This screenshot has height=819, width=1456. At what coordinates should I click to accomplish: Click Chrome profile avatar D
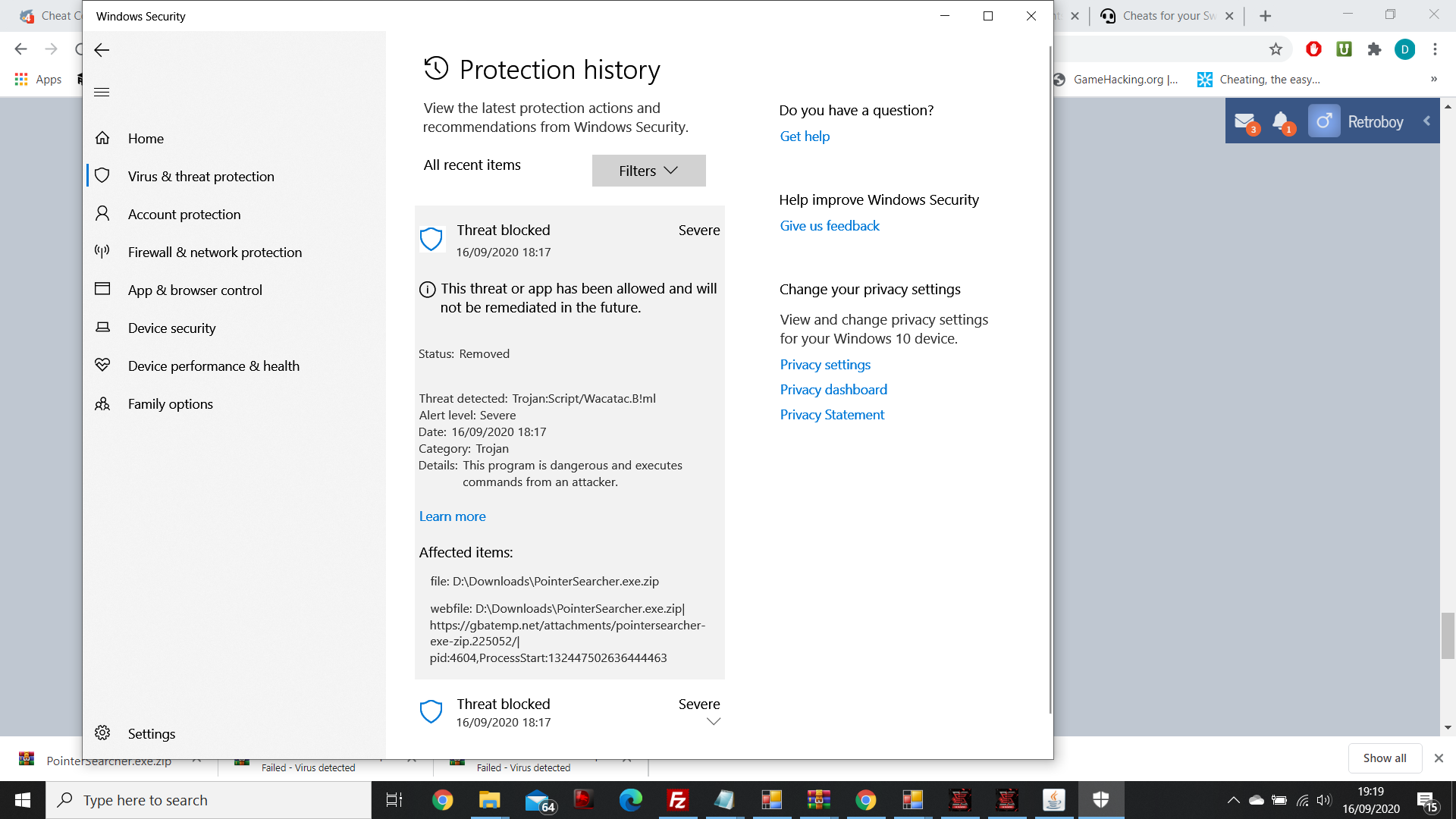pos(1404,49)
